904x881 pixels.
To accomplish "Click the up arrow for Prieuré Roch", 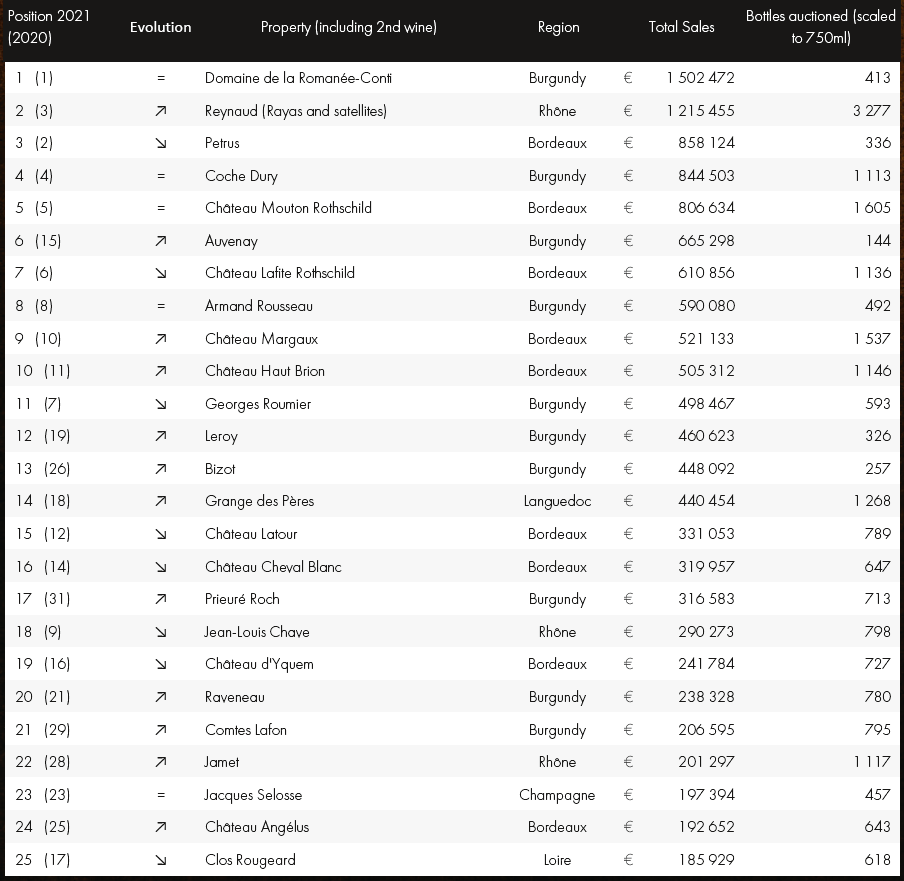I will [161, 599].
